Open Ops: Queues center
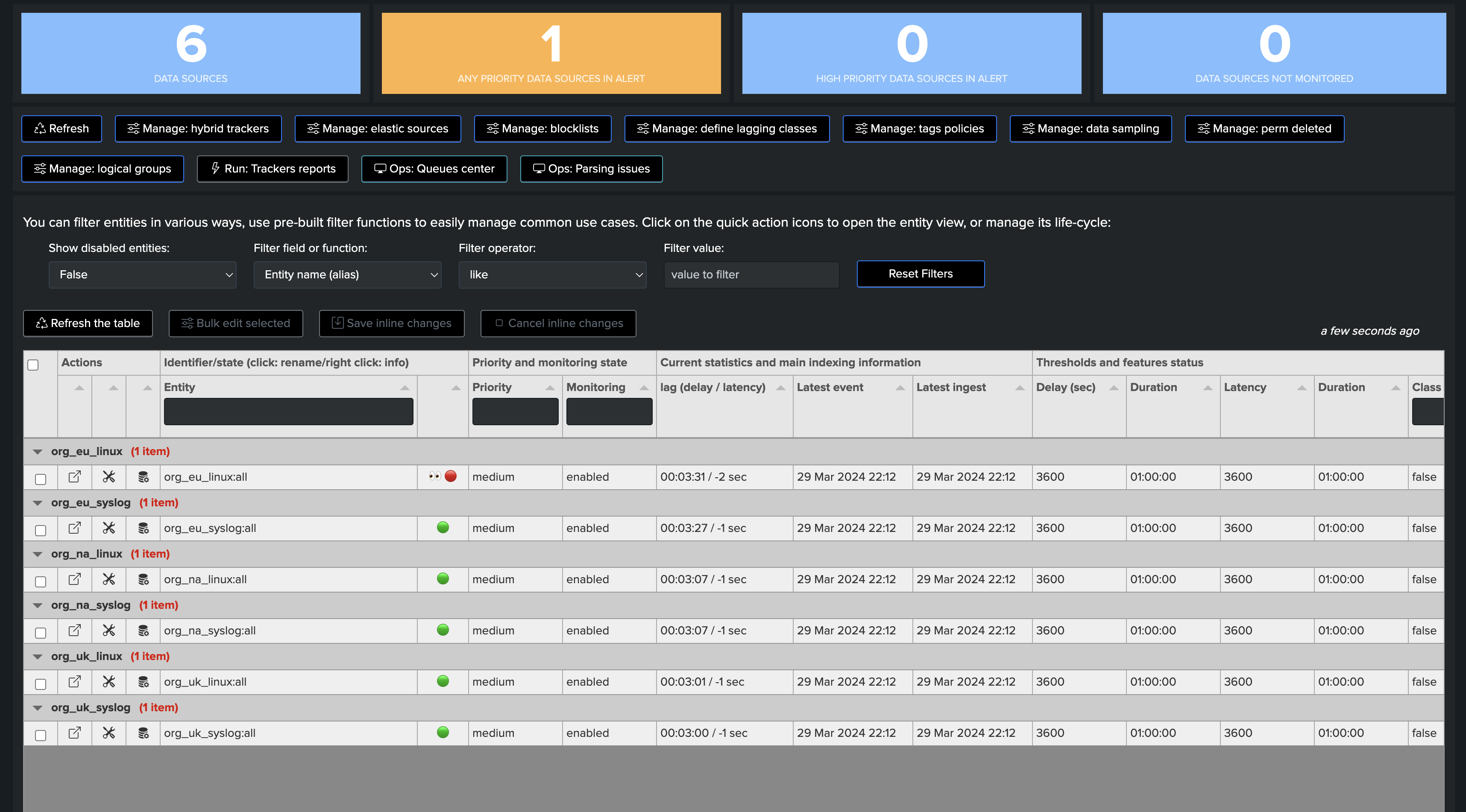Viewport: 1466px width, 812px height. (x=434, y=169)
